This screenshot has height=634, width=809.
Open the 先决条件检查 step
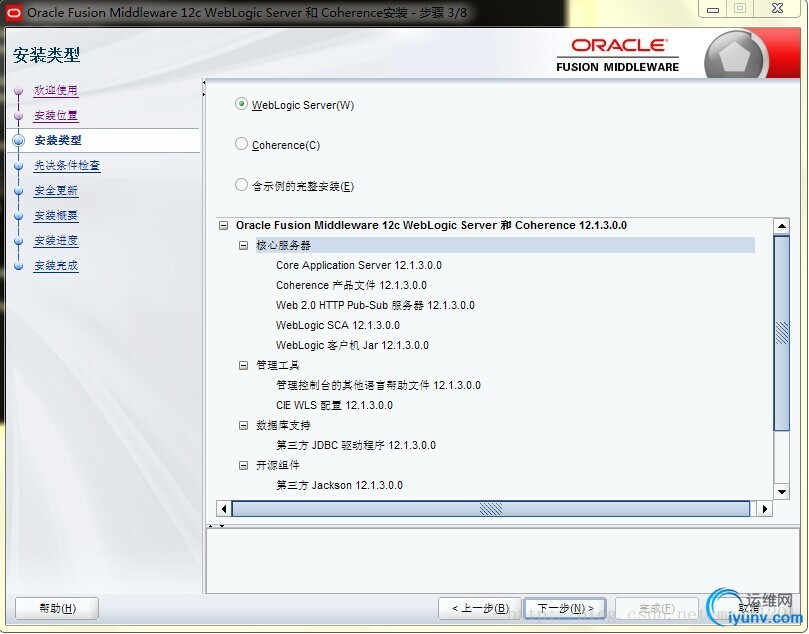[67, 166]
